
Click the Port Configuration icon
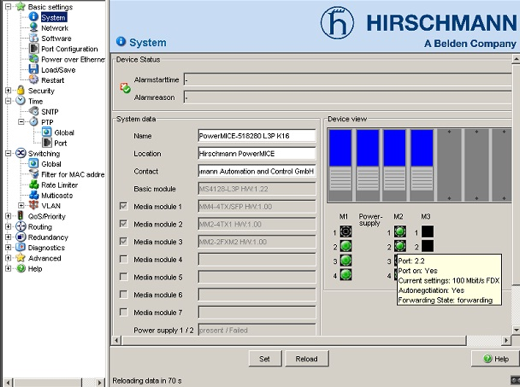(33, 48)
